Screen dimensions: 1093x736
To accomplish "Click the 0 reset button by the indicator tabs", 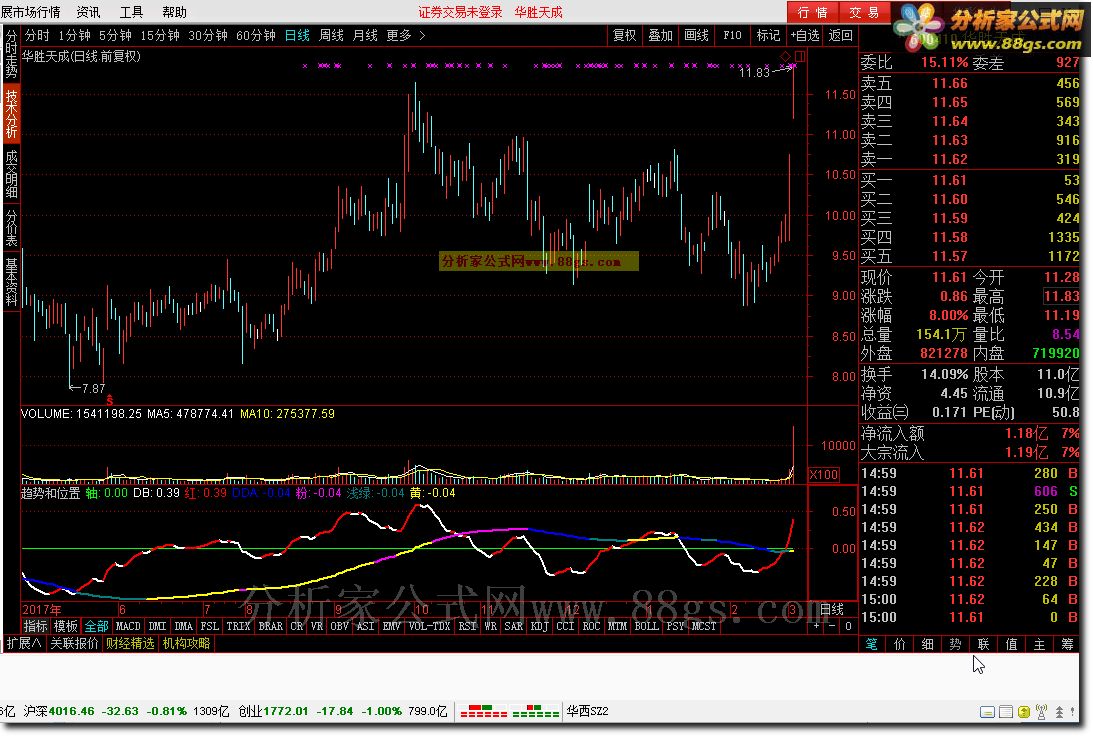I will (x=848, y=626).
